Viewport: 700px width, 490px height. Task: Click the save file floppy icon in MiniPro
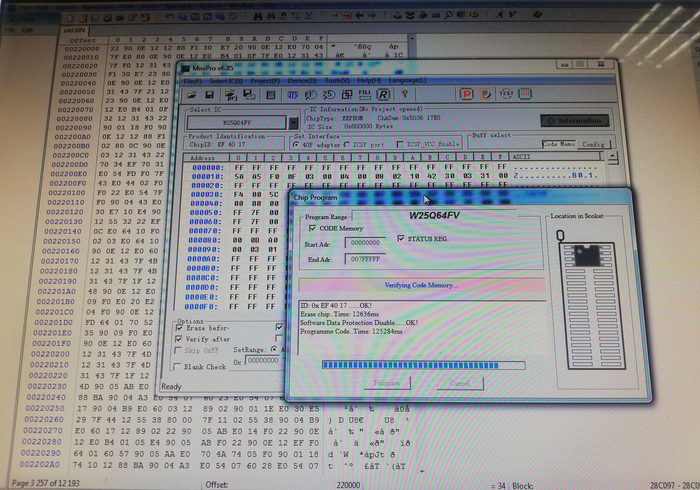(209, 95)
